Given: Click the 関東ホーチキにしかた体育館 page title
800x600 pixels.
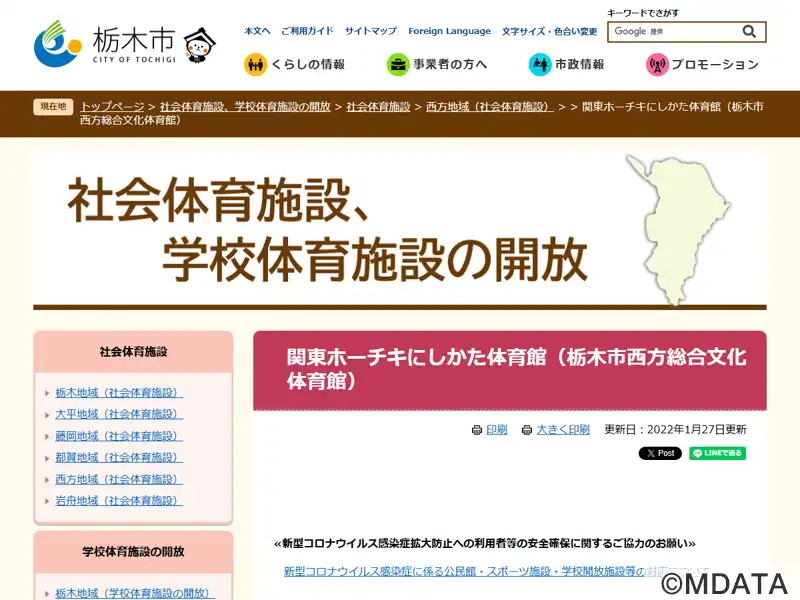Looking at the screenshot, I should (516, 369).
